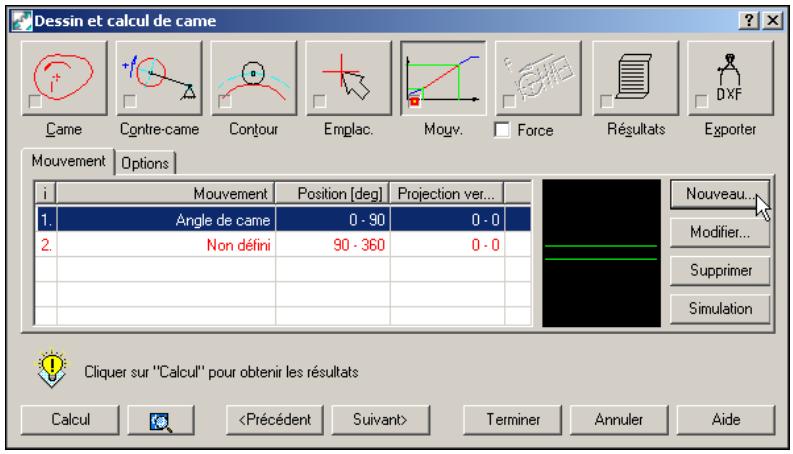Start the Simulation button

(x=720, y=308)
